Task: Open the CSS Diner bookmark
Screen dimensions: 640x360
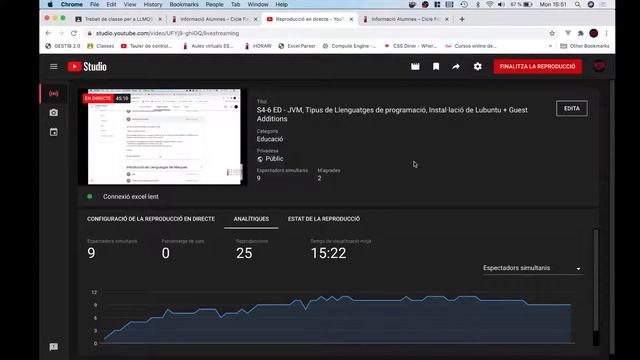Action: [410, 46]
